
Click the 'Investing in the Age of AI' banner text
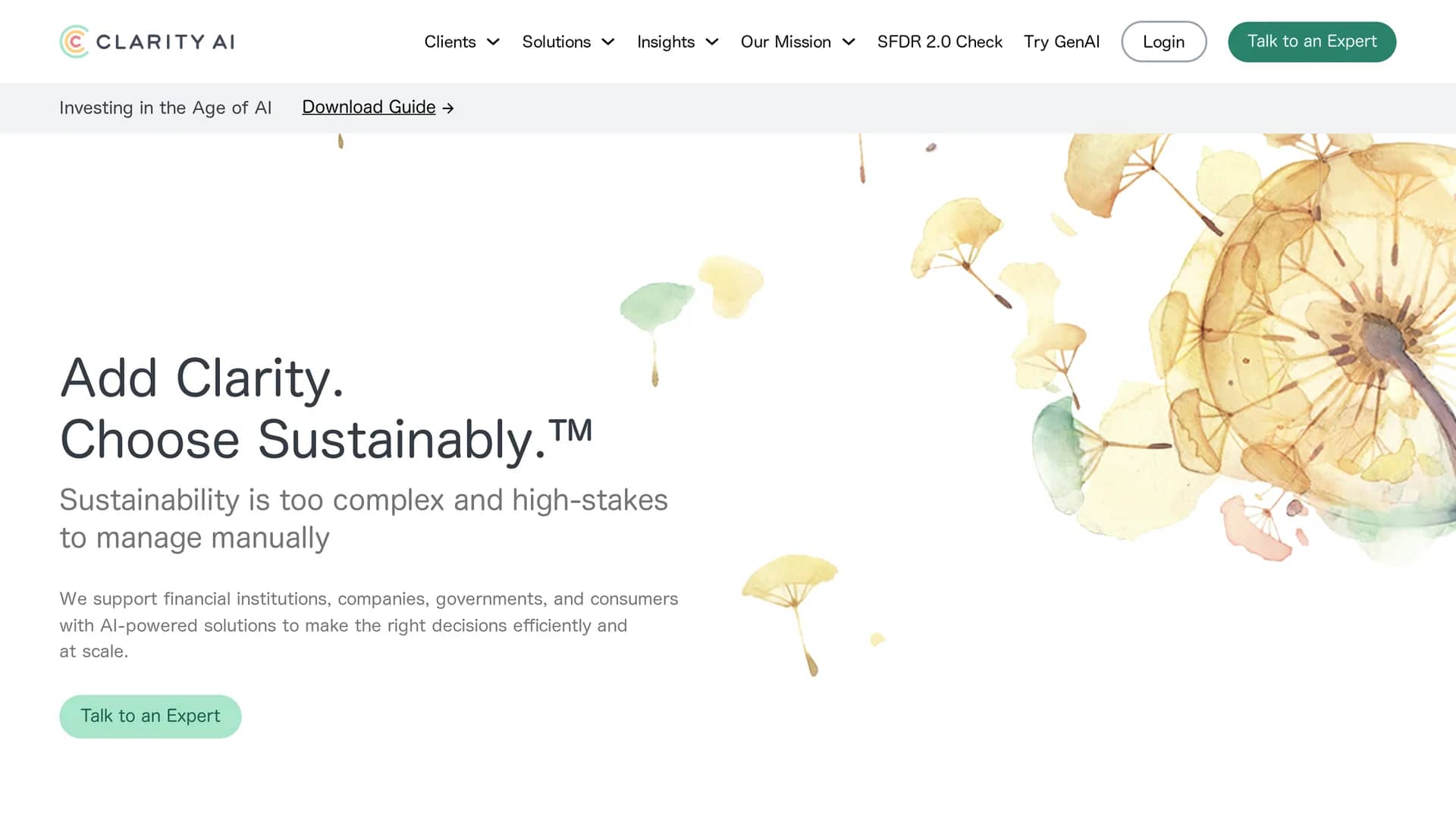point(165,108)
